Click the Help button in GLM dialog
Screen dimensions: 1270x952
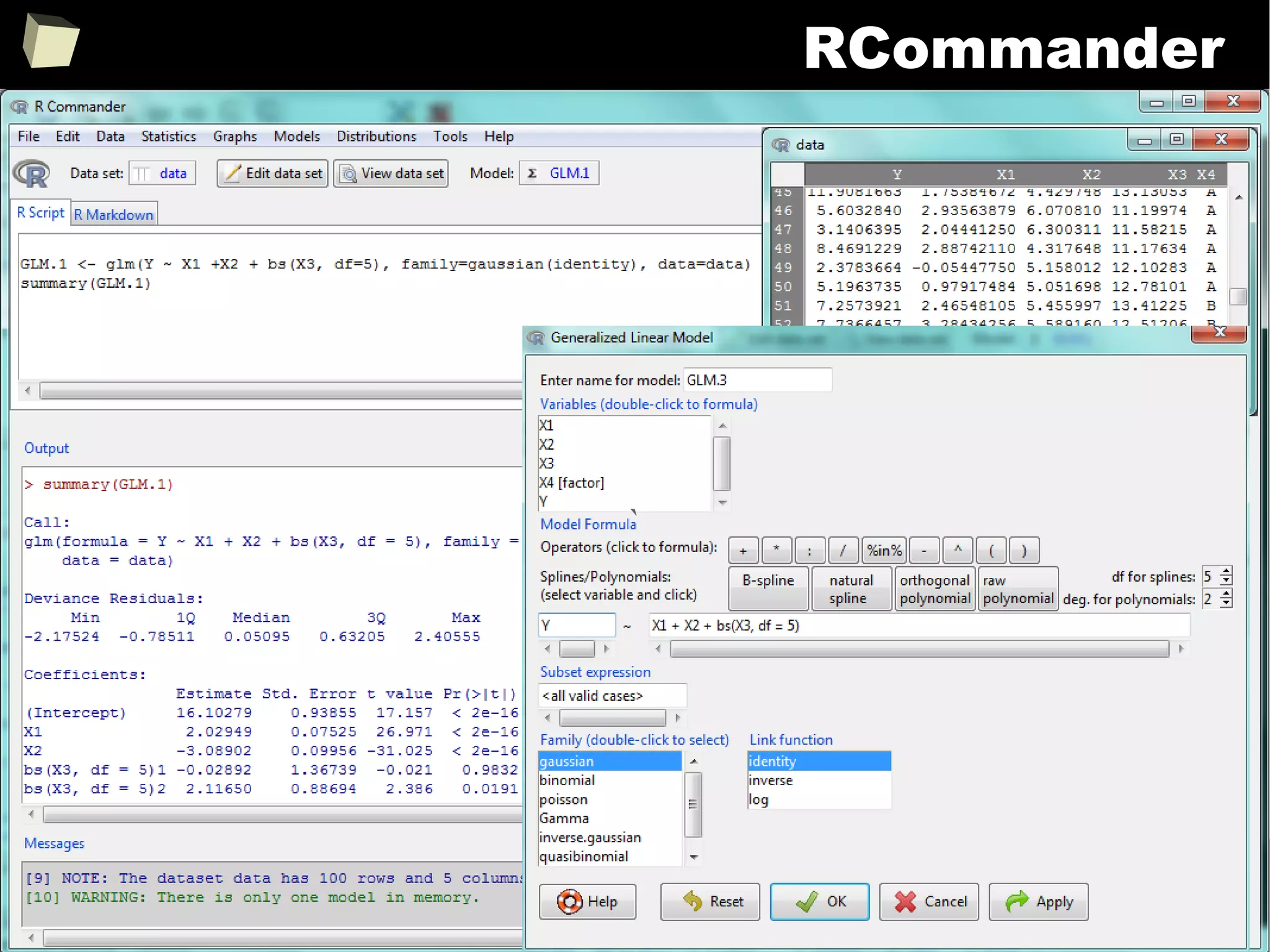point(587,902)
